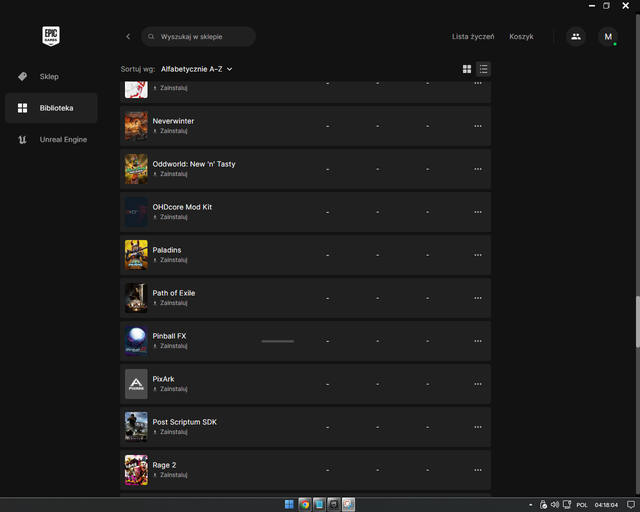Click the Pinball FX progress bar
640x512 pixels.
278,341
